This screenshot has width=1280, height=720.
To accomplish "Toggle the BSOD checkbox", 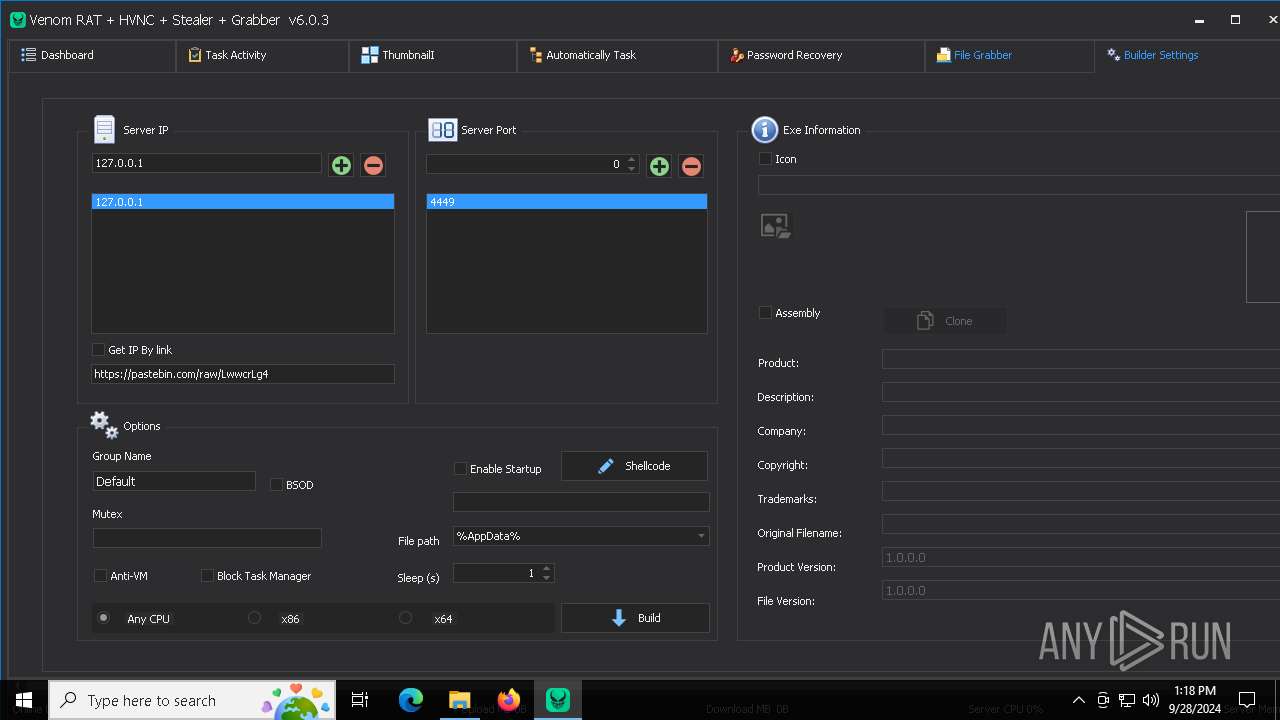I will coord(277,484).
